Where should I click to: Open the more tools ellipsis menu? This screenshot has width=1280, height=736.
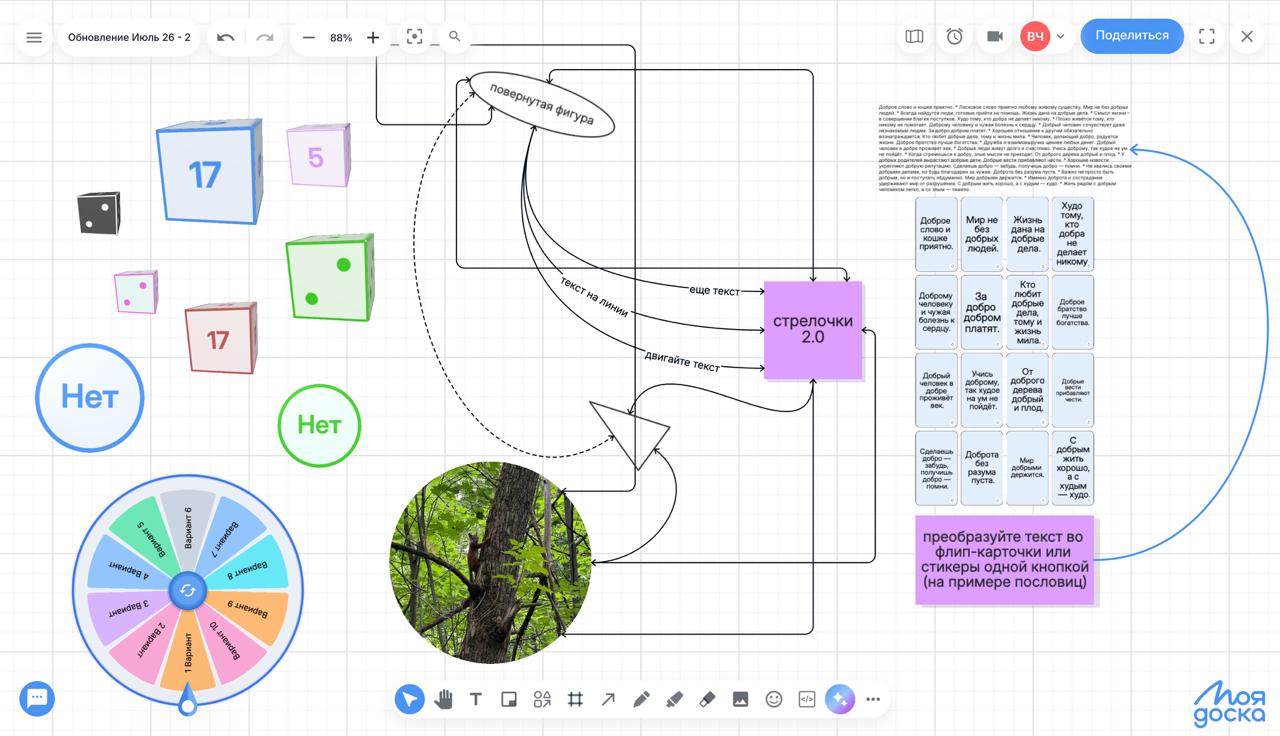pos(873,699)
